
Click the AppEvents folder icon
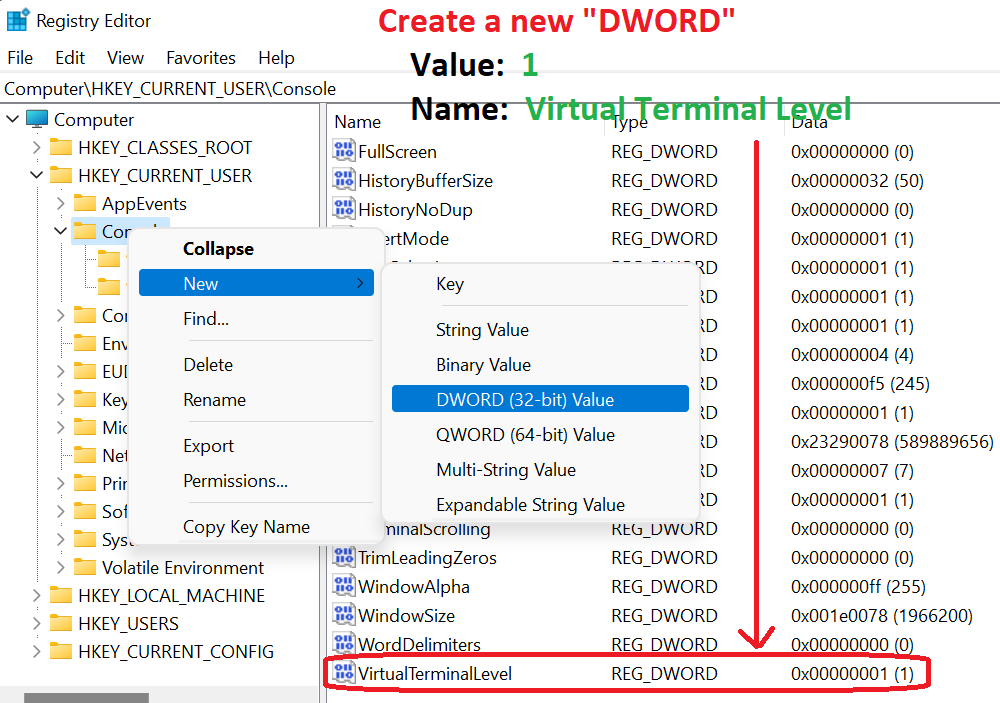pyautogui.click(x=85, y=204)
